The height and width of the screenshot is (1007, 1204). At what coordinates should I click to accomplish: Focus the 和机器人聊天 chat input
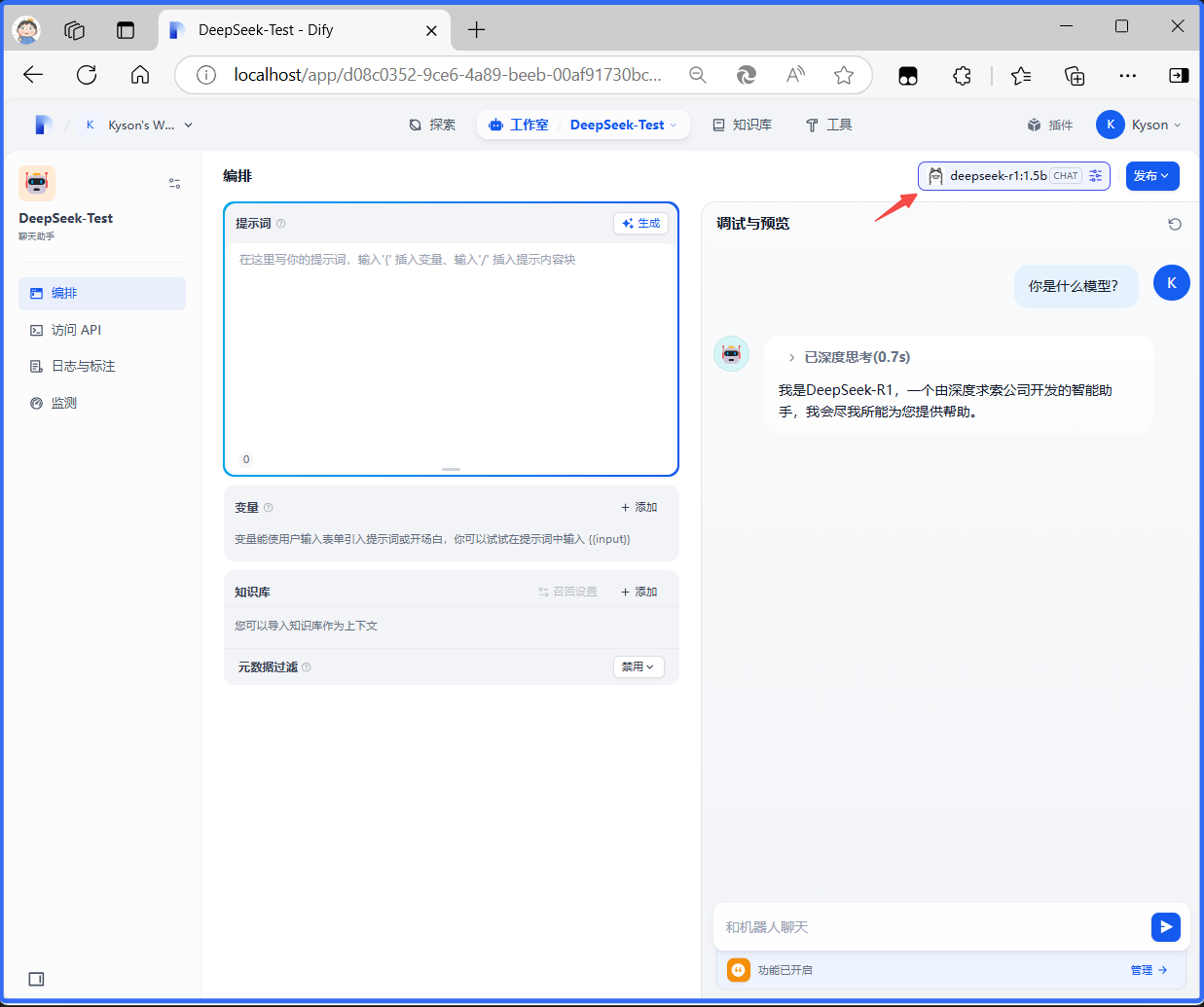pyautogui.click(x=932, y=927)
